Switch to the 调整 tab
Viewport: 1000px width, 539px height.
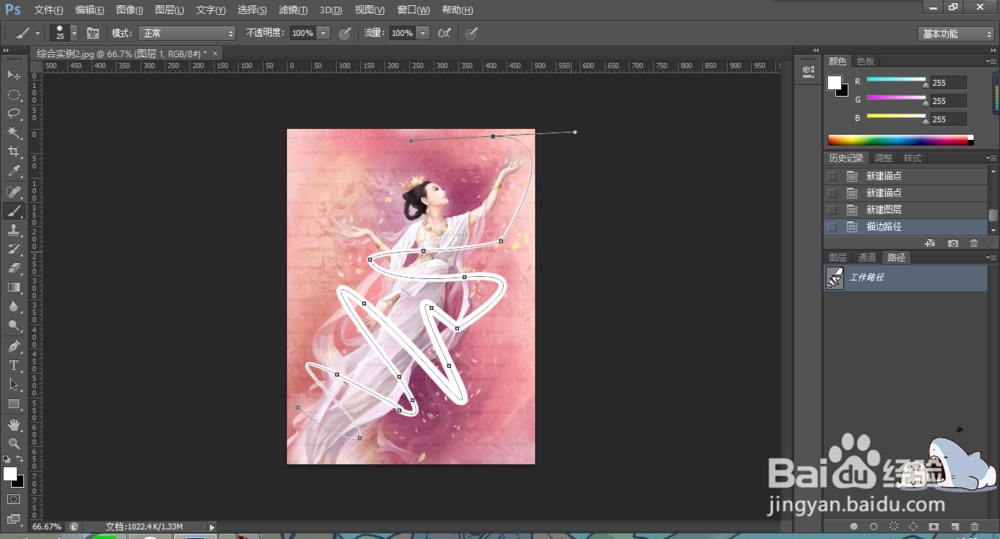tap(883, 158)
